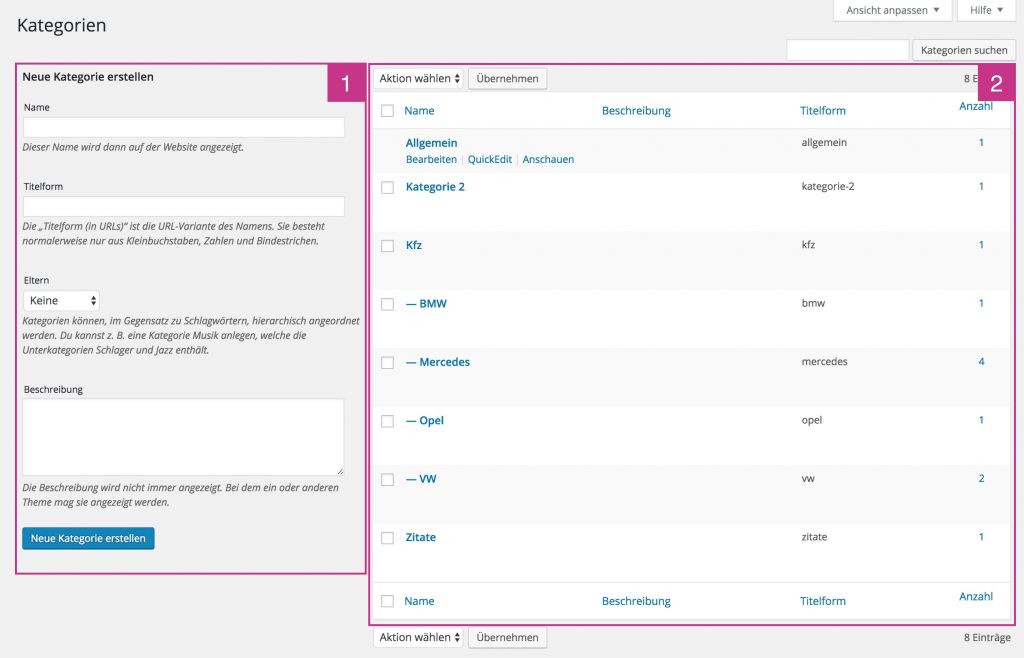Click the post count "4" for Mercedes

pos(981,362)
